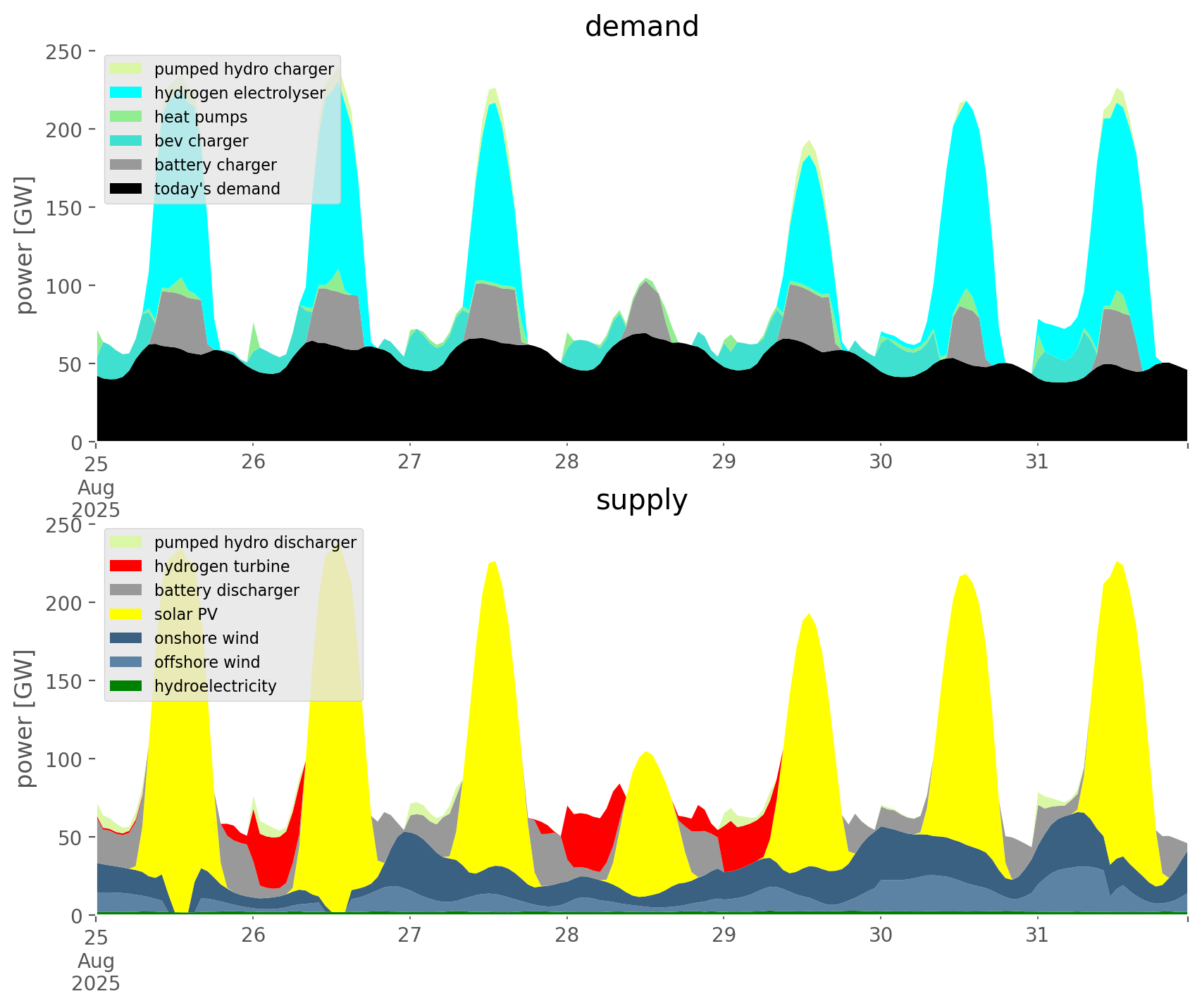The width and height of the screenshot is (1202, 1008).
Task: Click the cyan hydrogen electrolyser legend swatch
Action: [127, 93]
